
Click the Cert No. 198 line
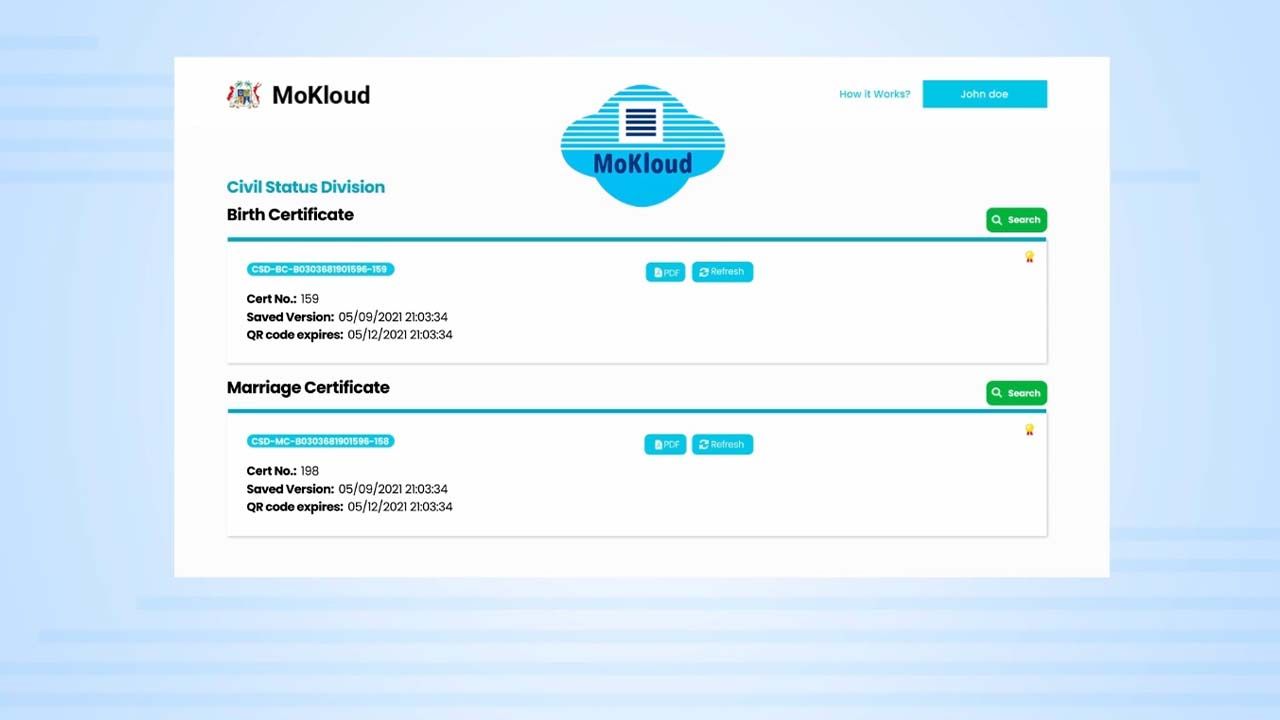click(x=282, y=471)
